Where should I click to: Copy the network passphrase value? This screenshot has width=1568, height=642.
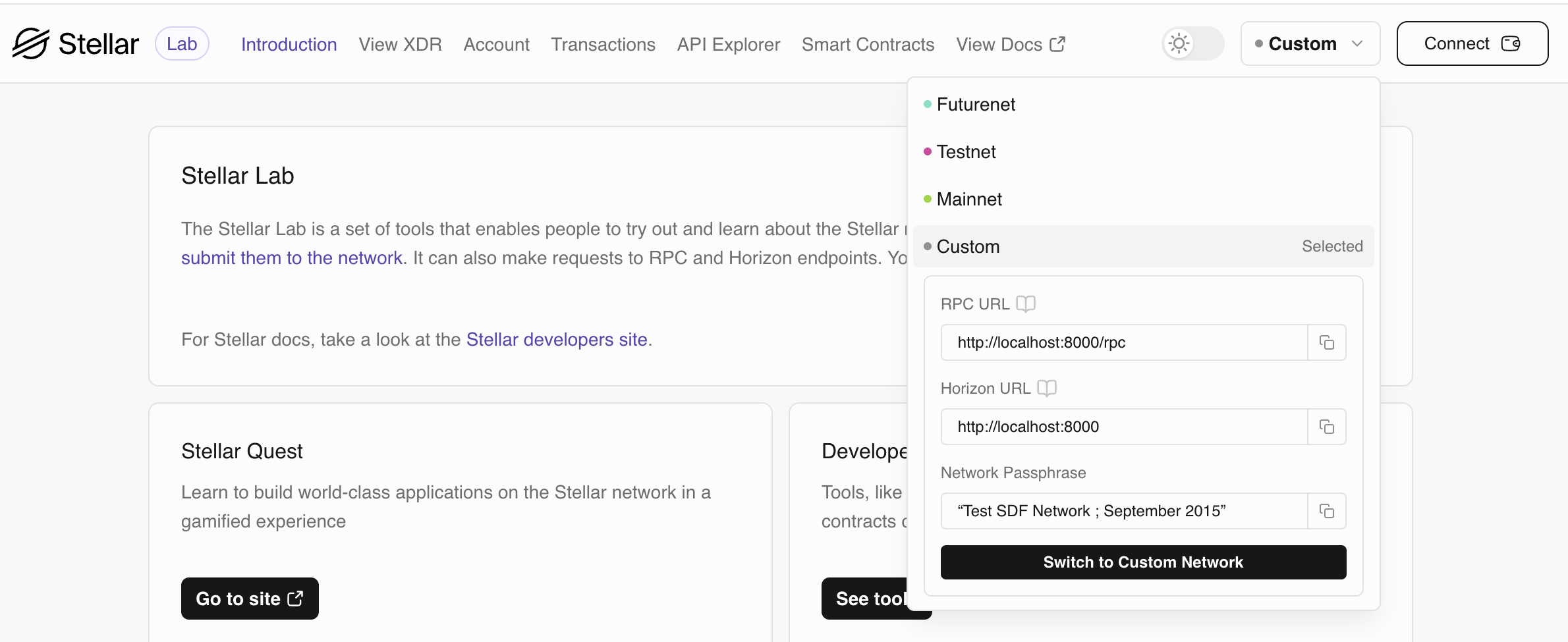pyautogui.click(x=1327, y=511)
